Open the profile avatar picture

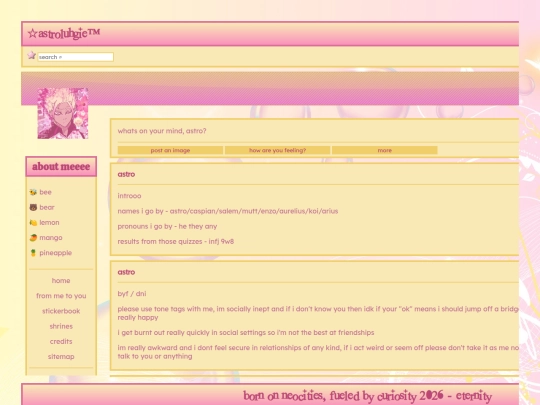(63, 113)
